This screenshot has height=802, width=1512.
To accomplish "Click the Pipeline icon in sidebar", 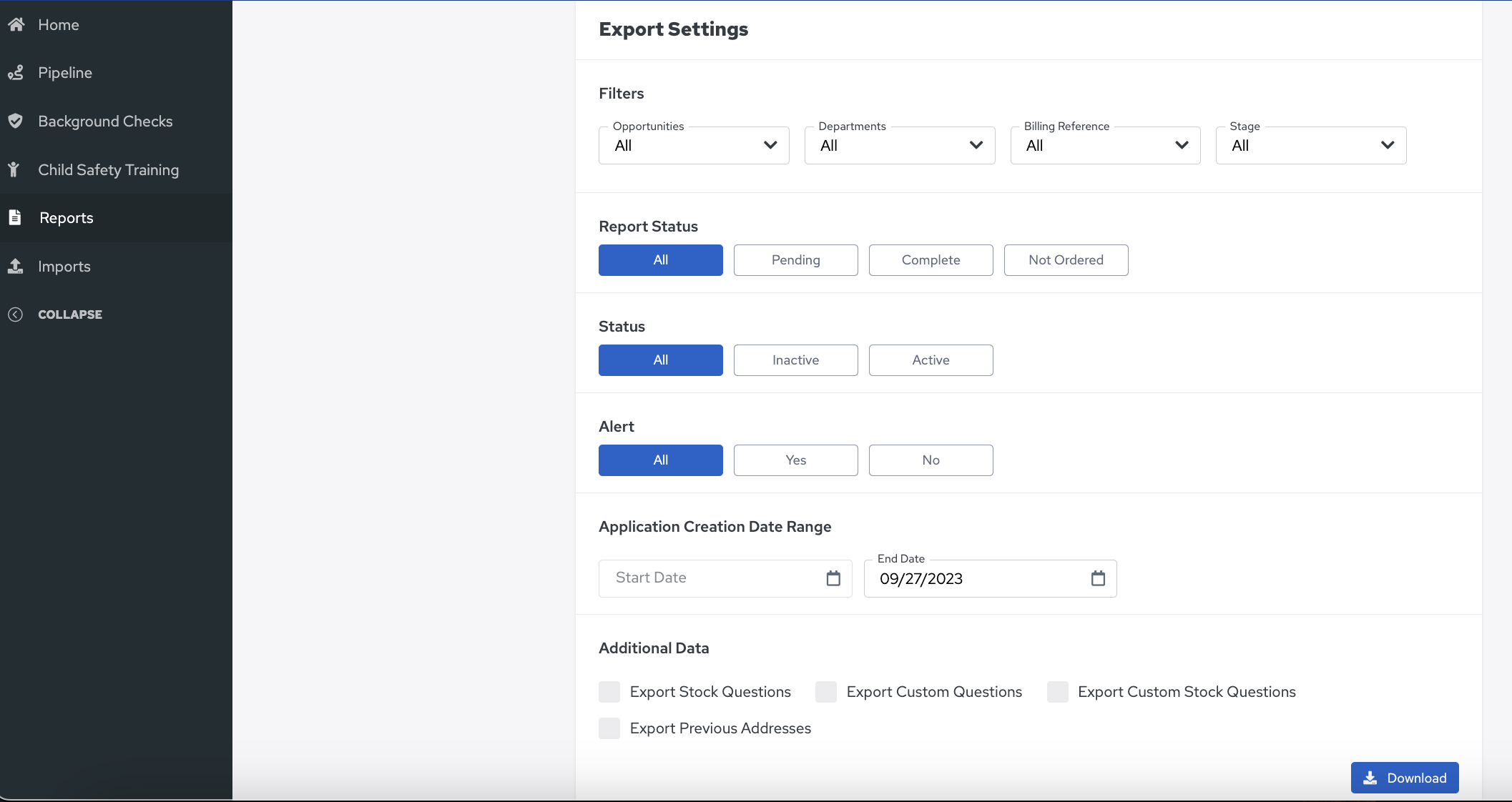I will click(16, 73).
